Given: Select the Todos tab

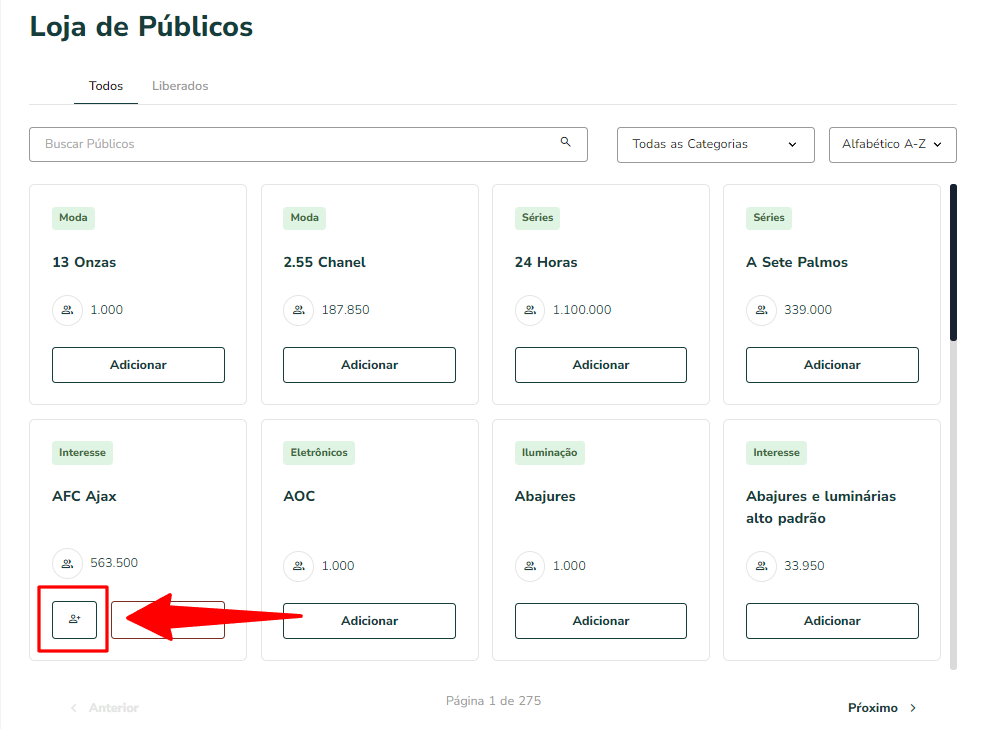Looking at the screenshot, I should click(x=106, y=86).
